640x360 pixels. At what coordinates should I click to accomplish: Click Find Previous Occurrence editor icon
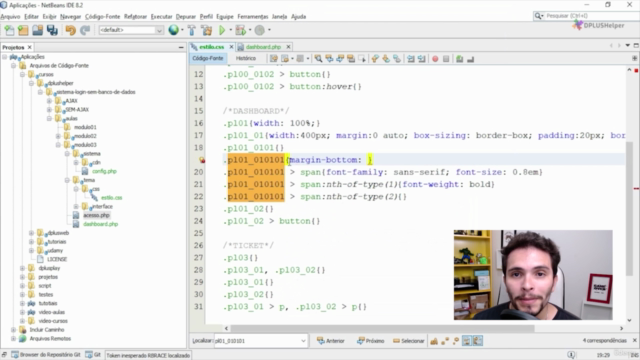click(329, 59)
